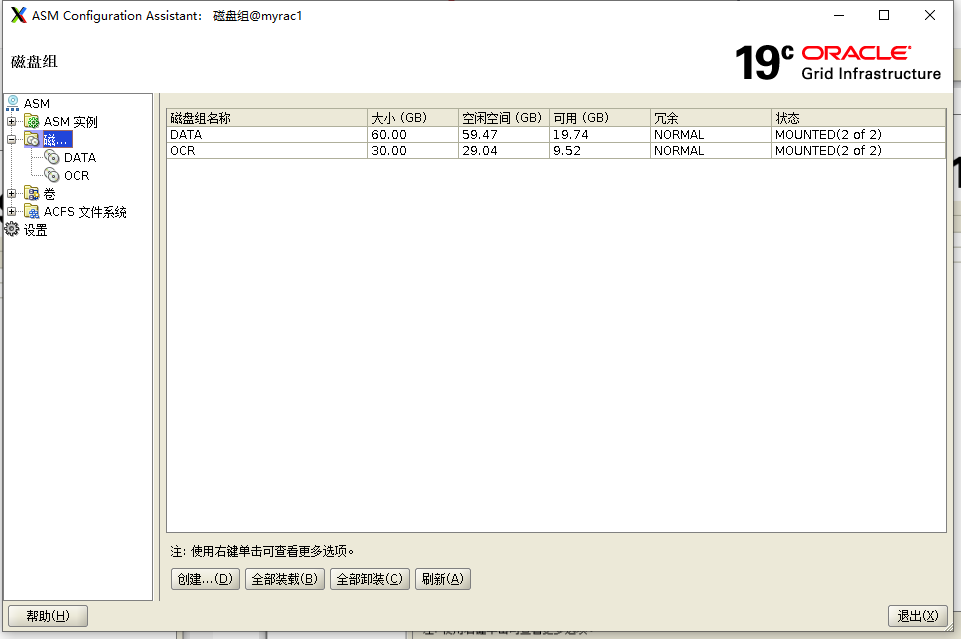Sort by 状态 column header
The image size is (961, 639).
pos(858,118)
